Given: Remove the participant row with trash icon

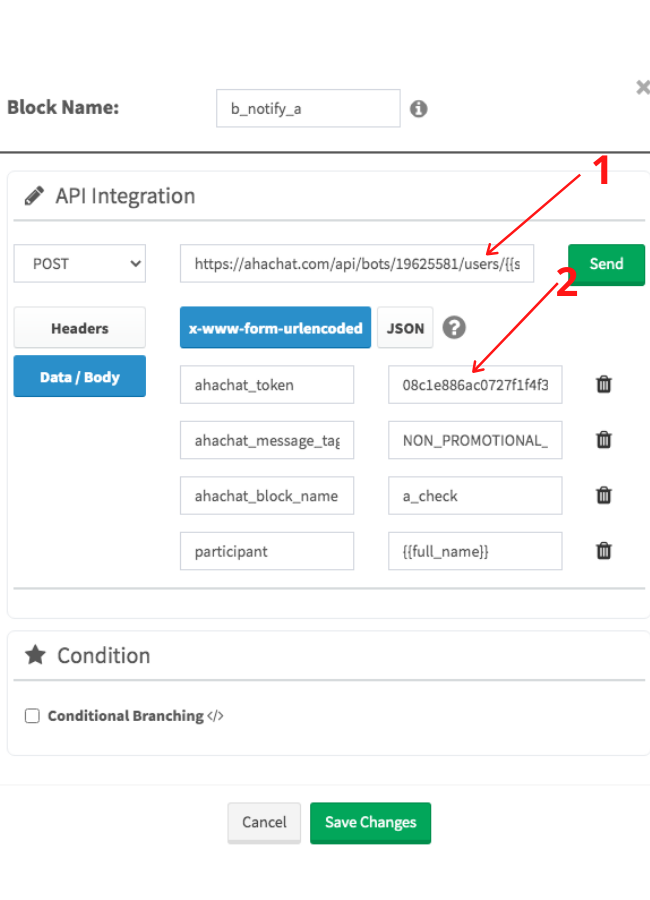Looking at the screenshot, I should tap(603, 550).
